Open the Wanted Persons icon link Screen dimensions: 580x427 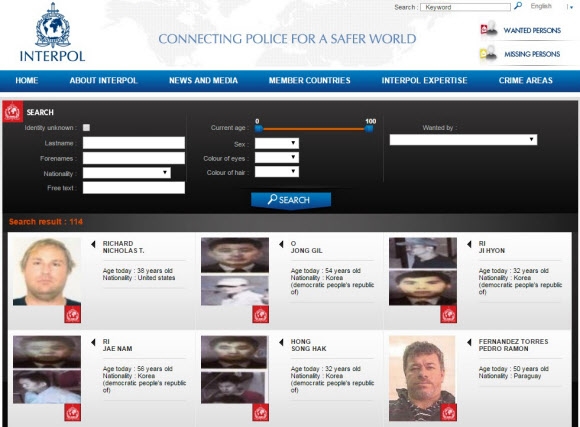click(489, 29)
